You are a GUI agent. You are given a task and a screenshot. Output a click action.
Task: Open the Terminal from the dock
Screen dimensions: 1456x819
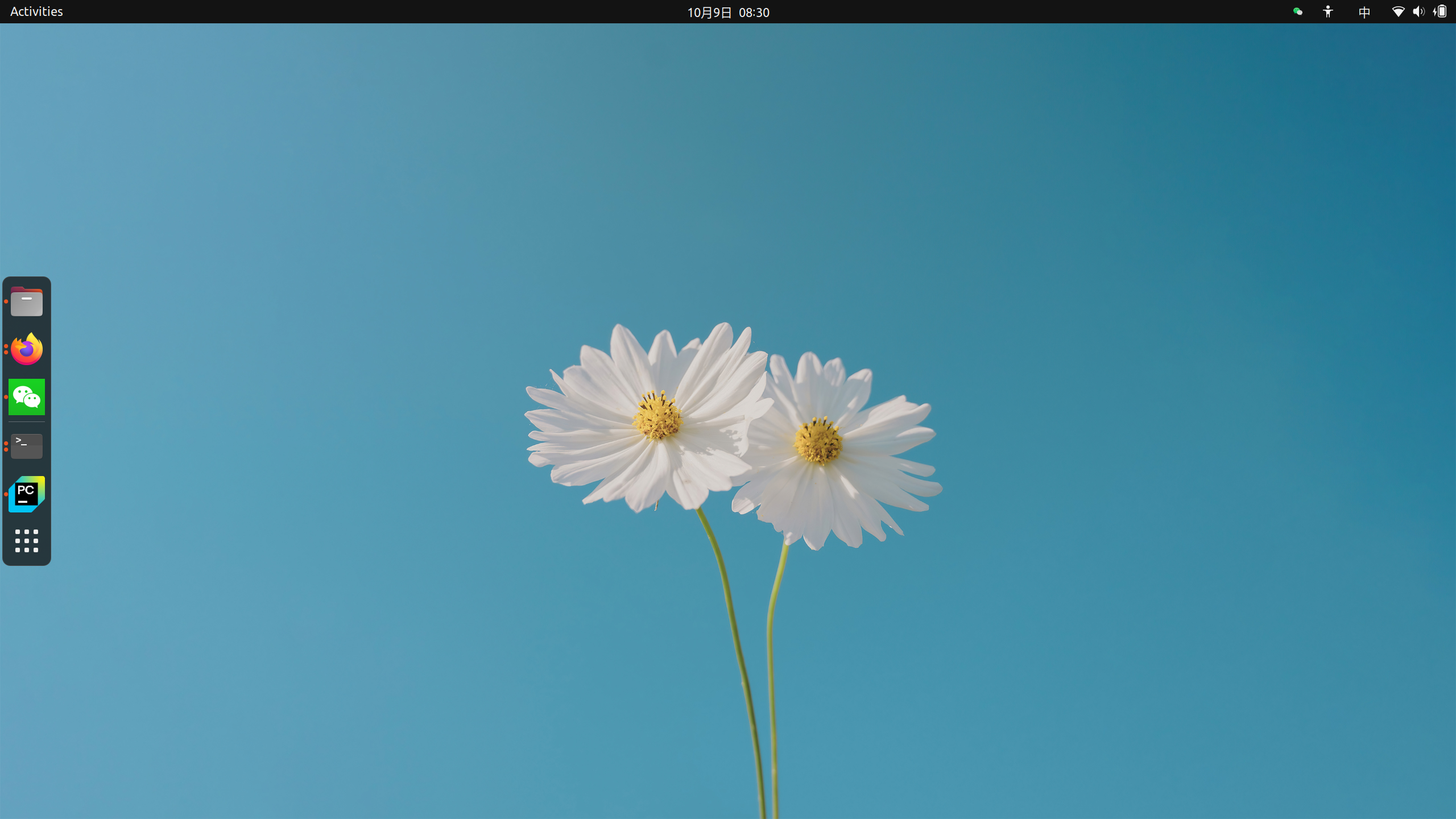(x=26, y=446)
